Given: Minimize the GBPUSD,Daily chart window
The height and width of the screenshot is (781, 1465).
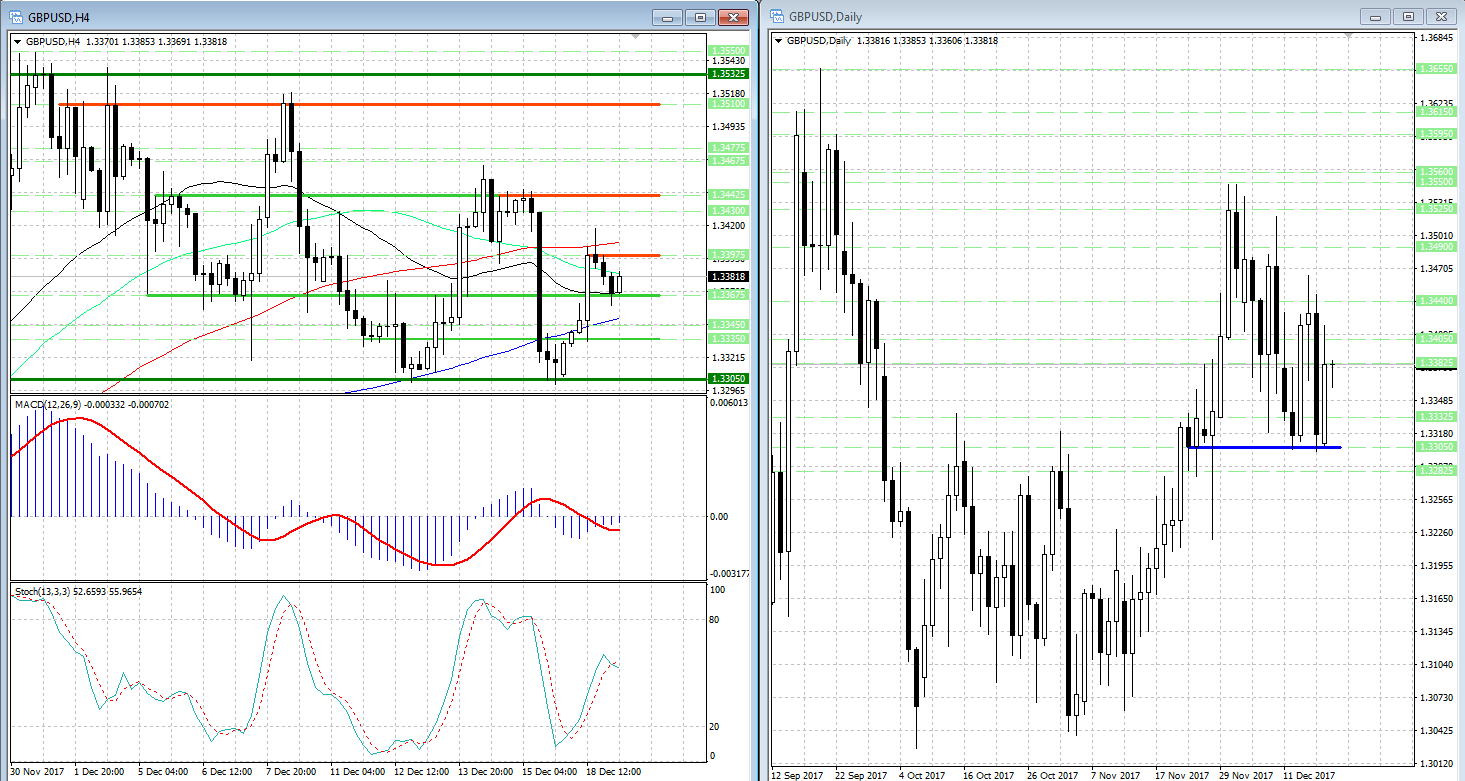Looking at the screenshot, I should click(1376, 17).
